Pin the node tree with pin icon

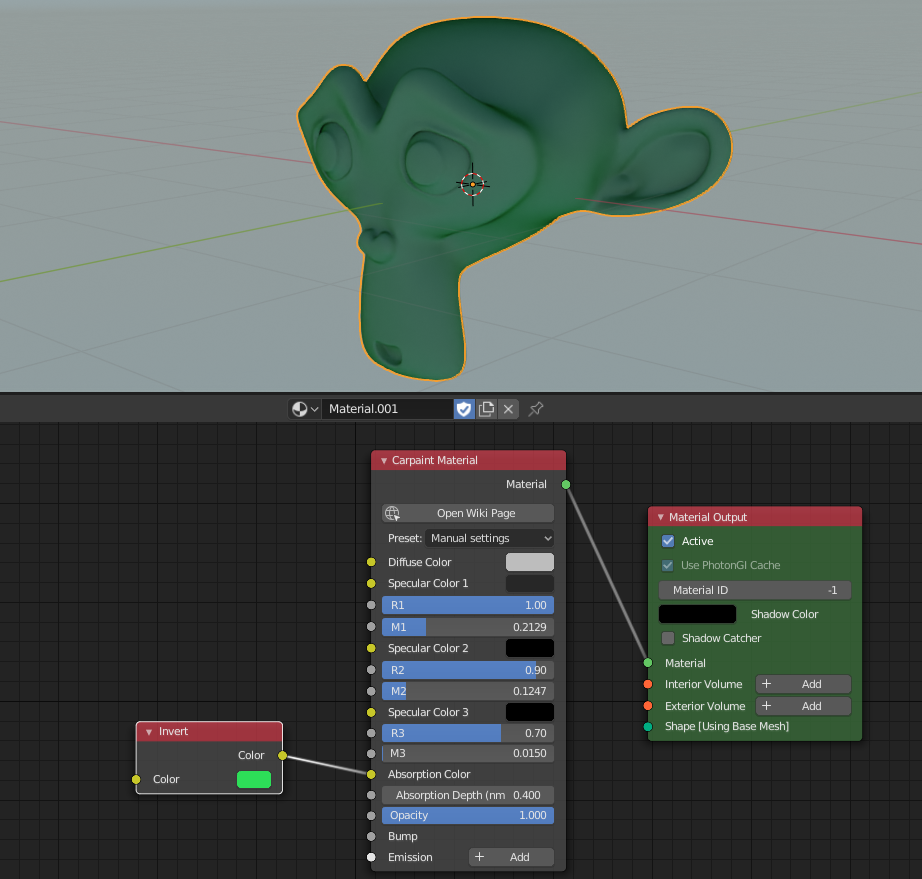click(536, 409)
